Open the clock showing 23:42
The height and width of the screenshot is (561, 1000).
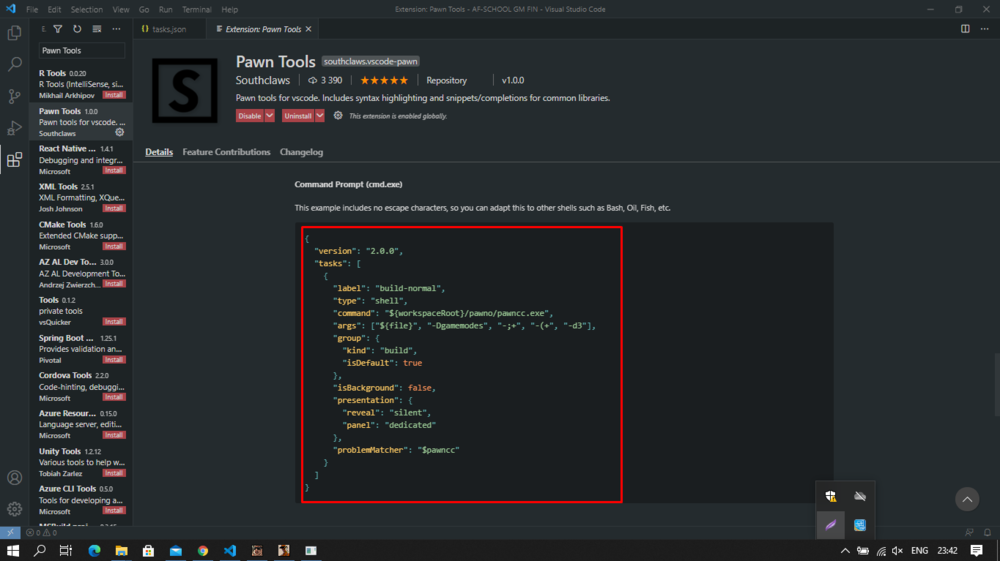[947, 550]
